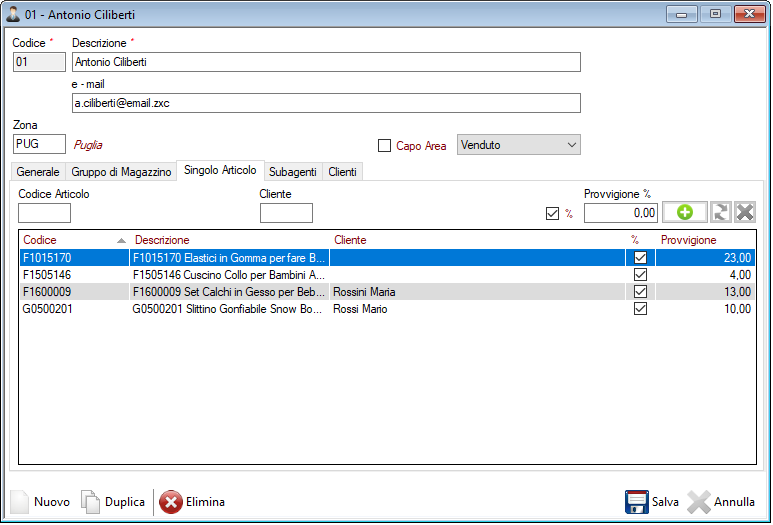Viewport: 773px width, 525px height.
Task: Click the Duplica pages icon
Action: pyautogui.click(x=90, y=502)
